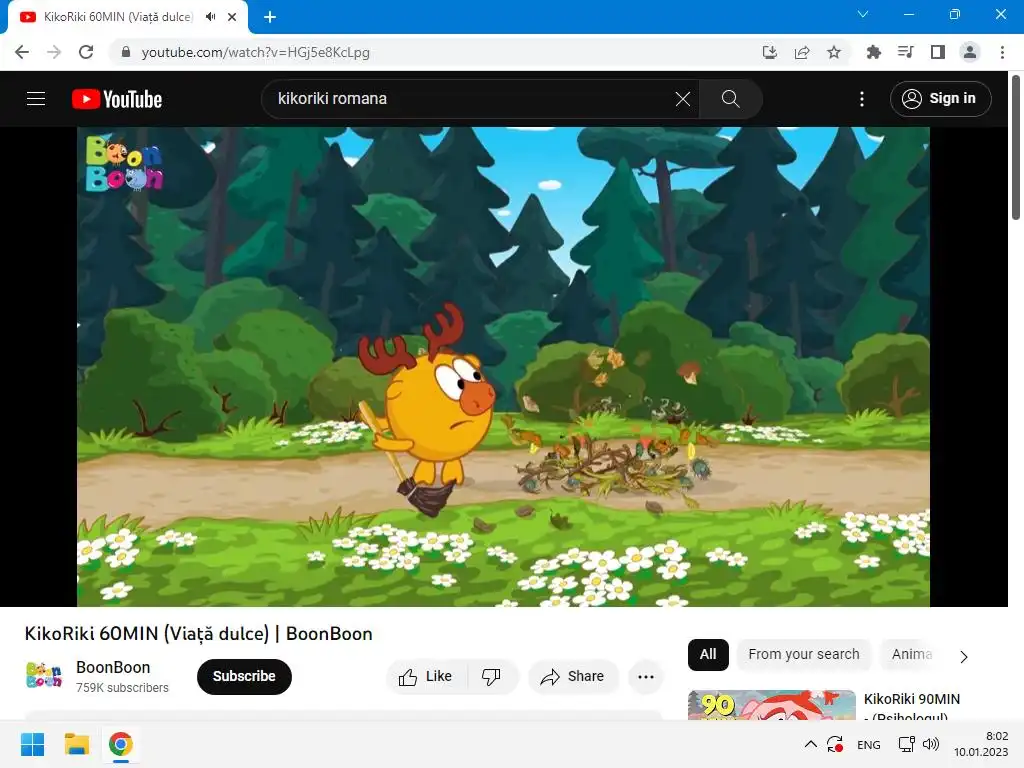The width and height of the screenshot is (1024, 768).
Task: Open network tray icon
Action: pos(906,744)
